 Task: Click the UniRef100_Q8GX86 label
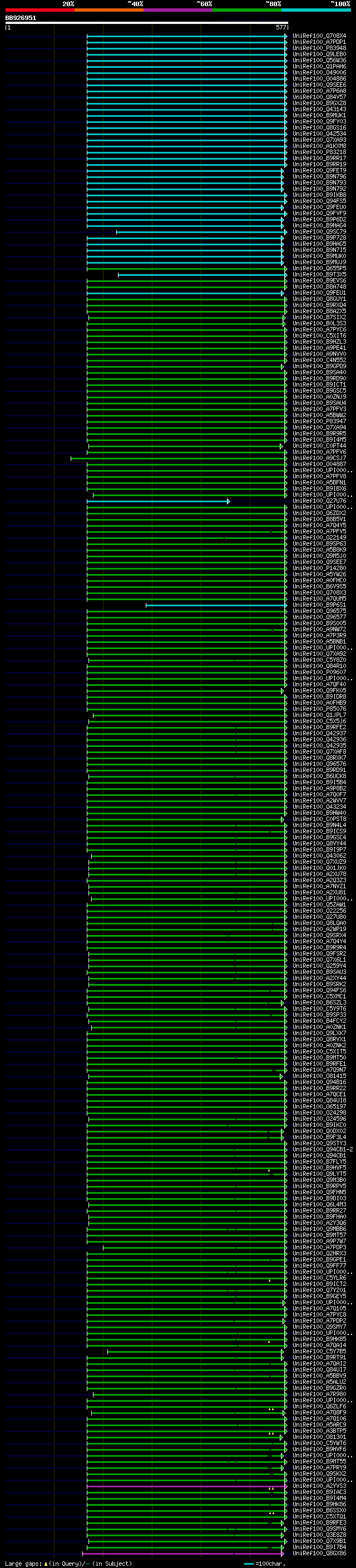pos(319,1554)
